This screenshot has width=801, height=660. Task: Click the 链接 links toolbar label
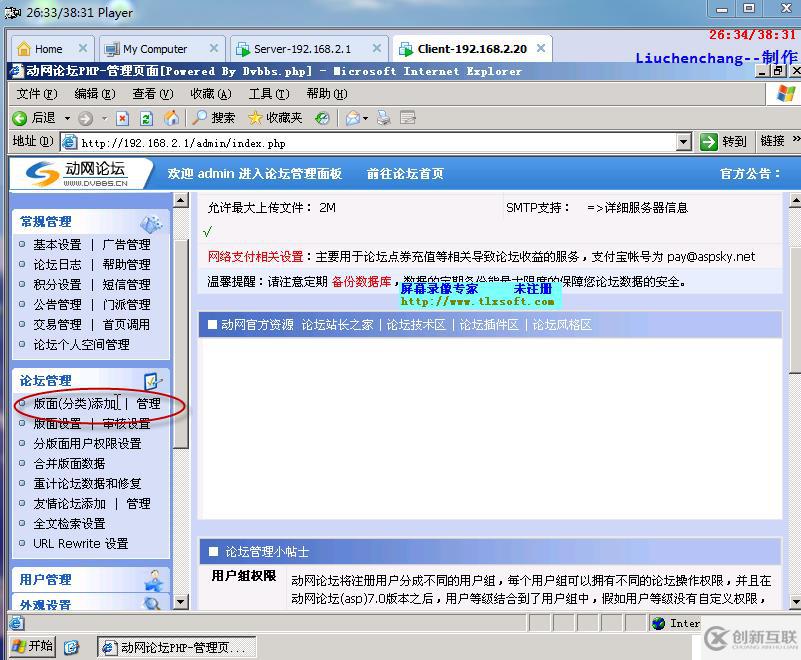point(772,140)
